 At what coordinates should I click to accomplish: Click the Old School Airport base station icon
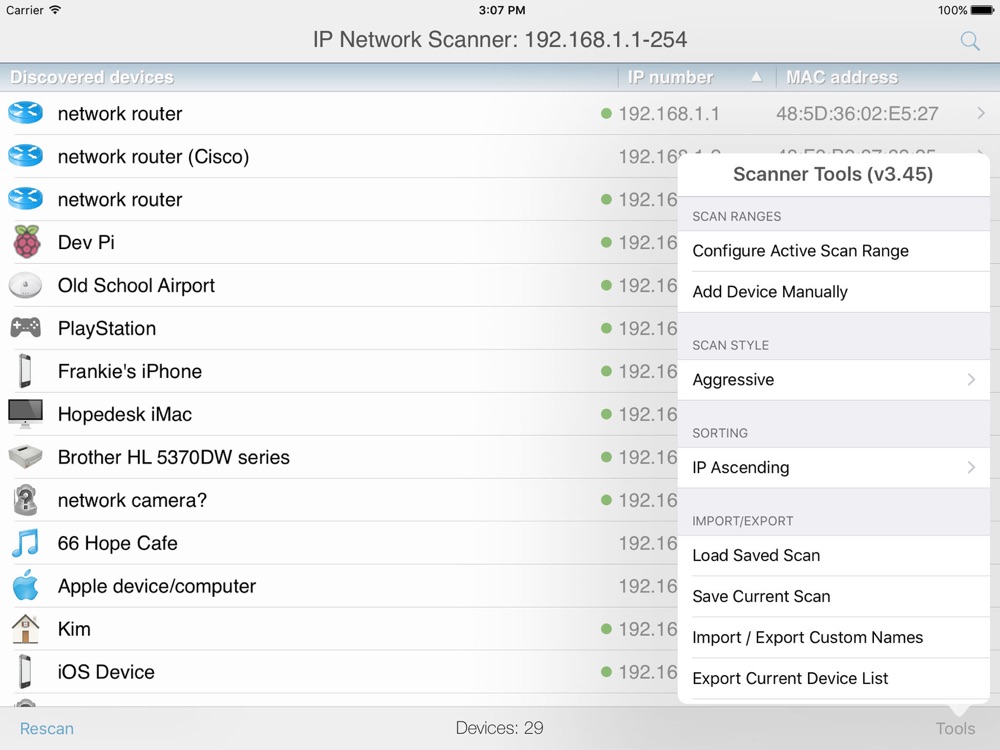[26, 285]
